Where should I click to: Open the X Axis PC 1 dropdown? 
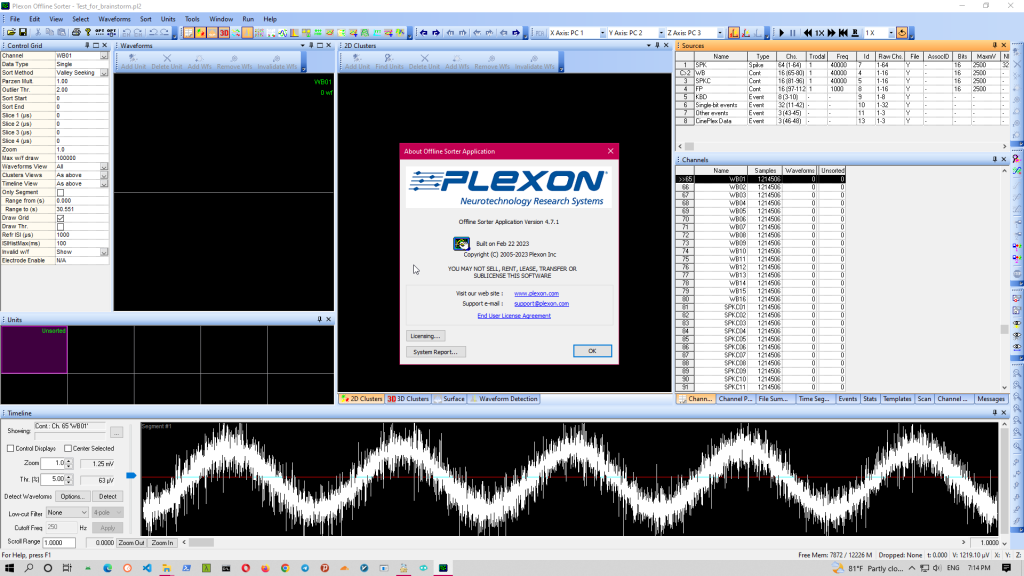(x=602, y=33)
